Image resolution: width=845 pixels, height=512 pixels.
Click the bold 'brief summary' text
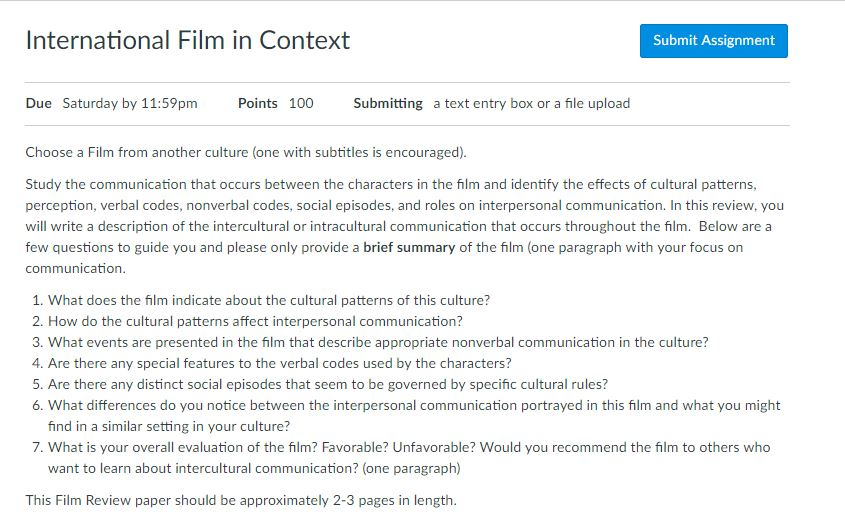click(409, 247)
